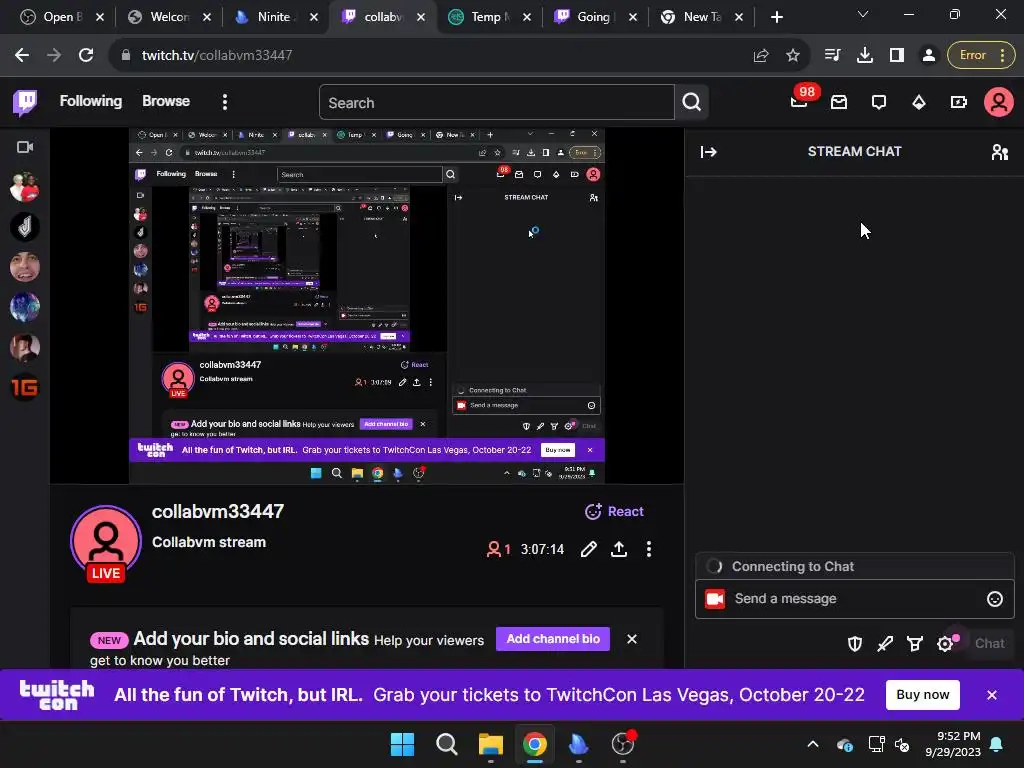Click the Send a message chat field

click(855, 599)
